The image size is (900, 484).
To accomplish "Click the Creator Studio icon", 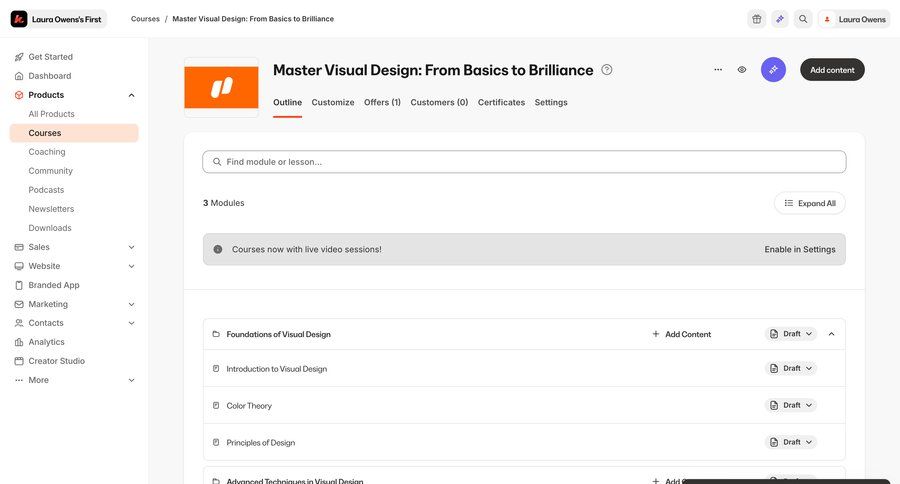I will 19,361.
